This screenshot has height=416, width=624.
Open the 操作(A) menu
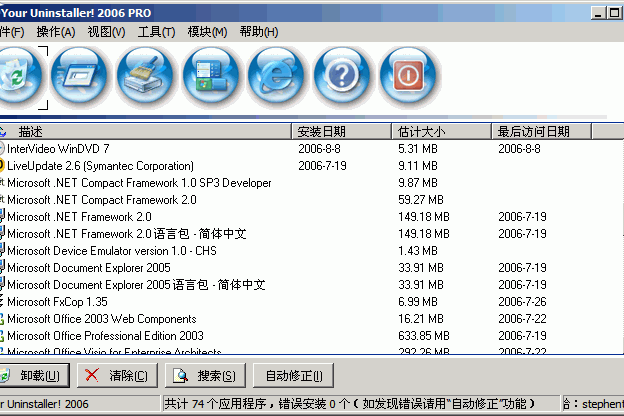pos(56,32)
